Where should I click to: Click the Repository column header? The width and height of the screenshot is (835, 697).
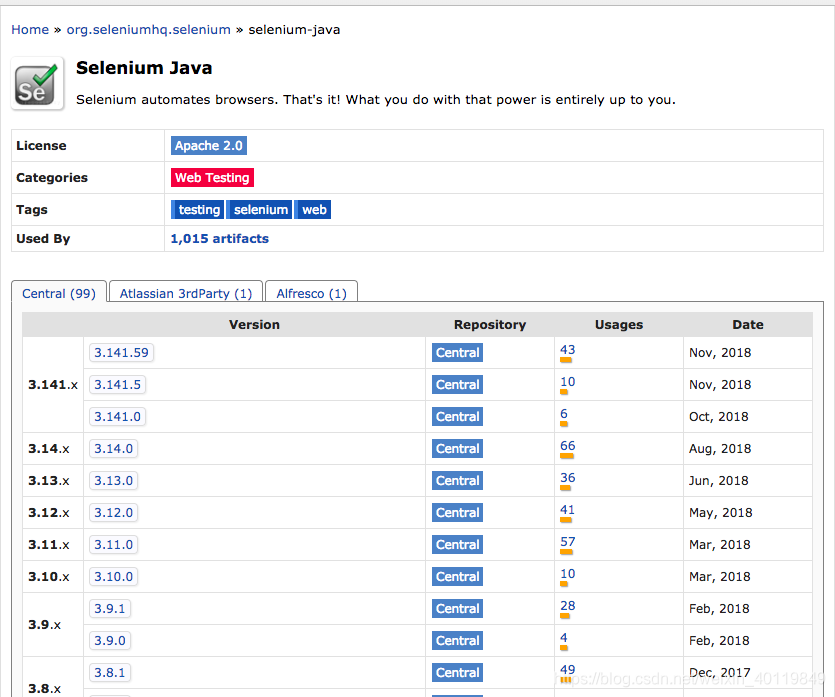point(490,324)
